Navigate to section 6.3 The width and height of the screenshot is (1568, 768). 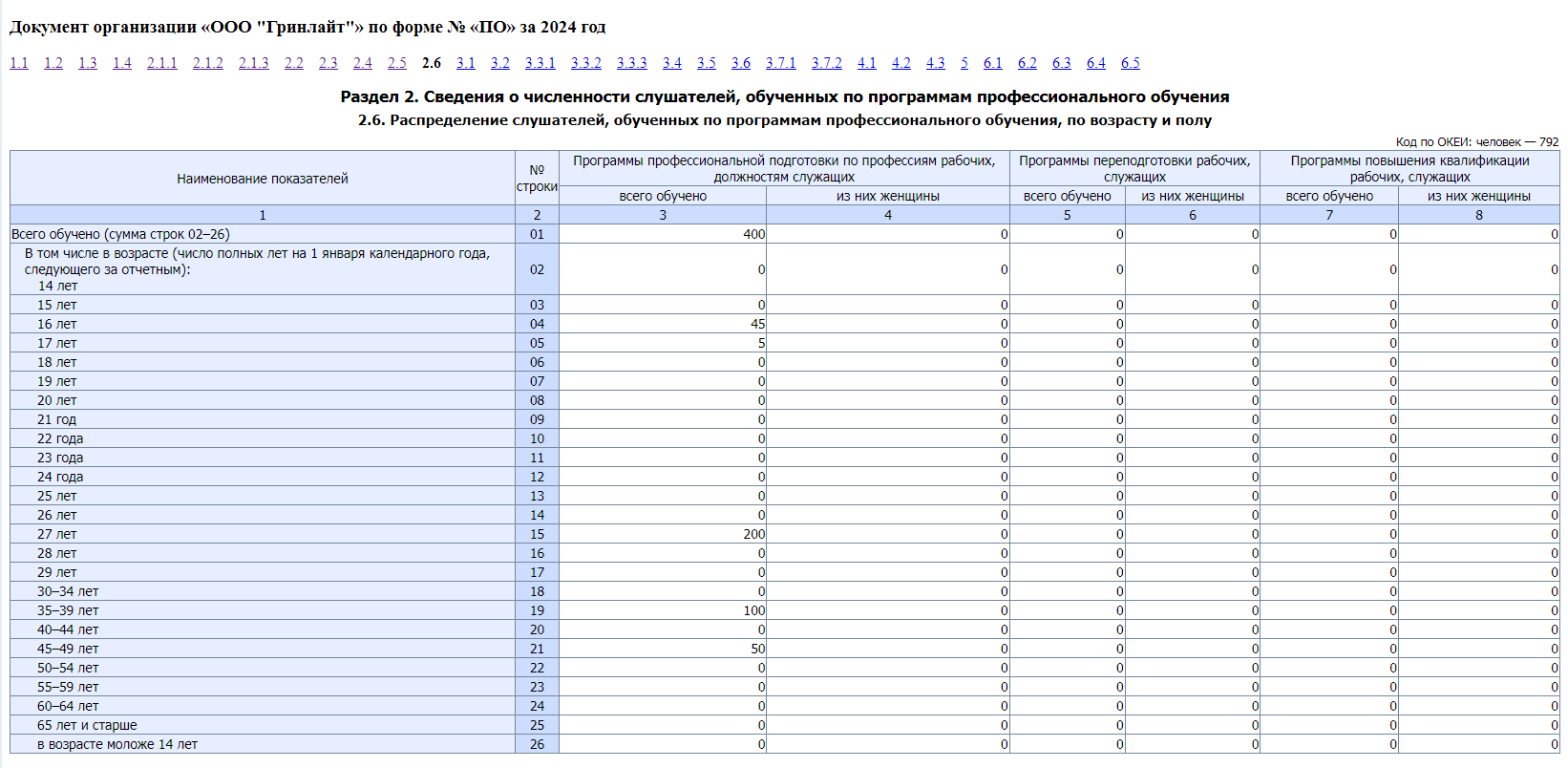click(1062, 63)
